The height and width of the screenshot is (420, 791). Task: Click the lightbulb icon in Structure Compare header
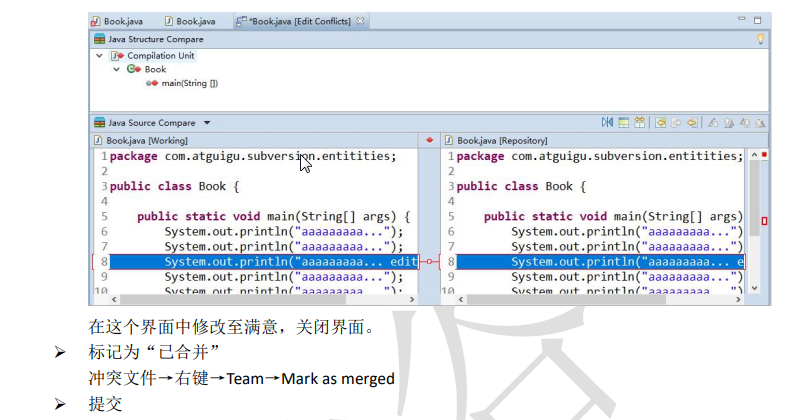pos(760,39)
